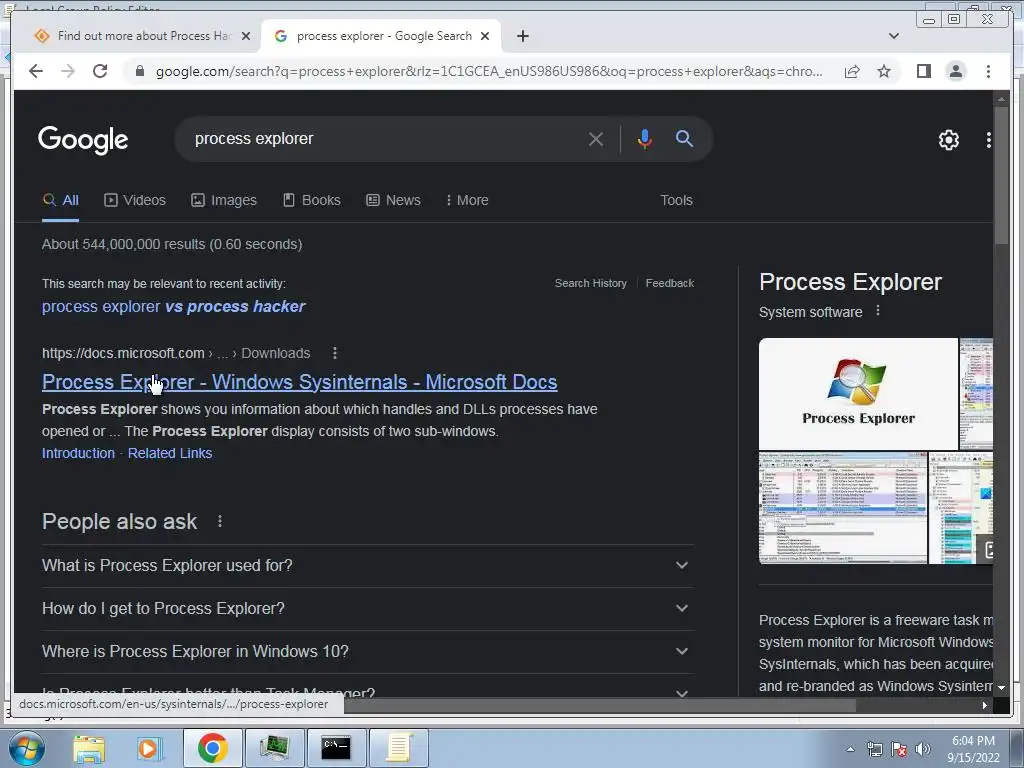Image resolution: width=1024 pixels, height=768 pixels.
Task: Click the horizontal scrollbar right arrow
Action: [x=985, y=705]
